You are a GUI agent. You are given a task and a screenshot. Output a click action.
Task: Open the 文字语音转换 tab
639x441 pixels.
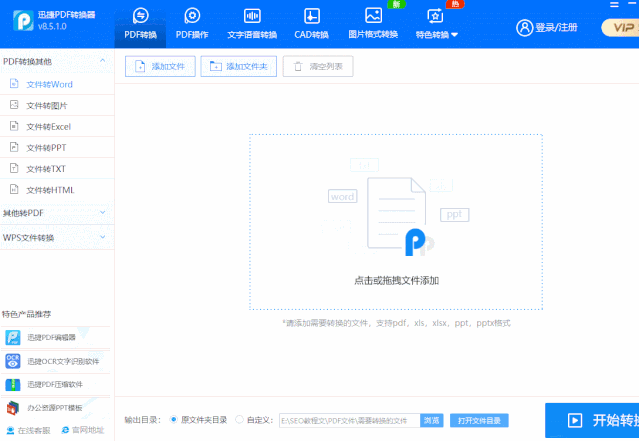pyautogui.click(x=252, y=24)
